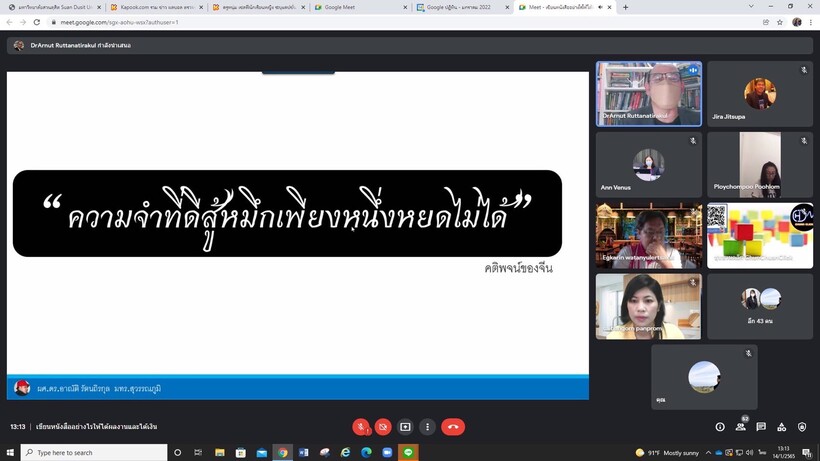This screenshot has width=820, height=461.
Task: Select Jira Jitsupa's video tile
Action: (759, 94)
